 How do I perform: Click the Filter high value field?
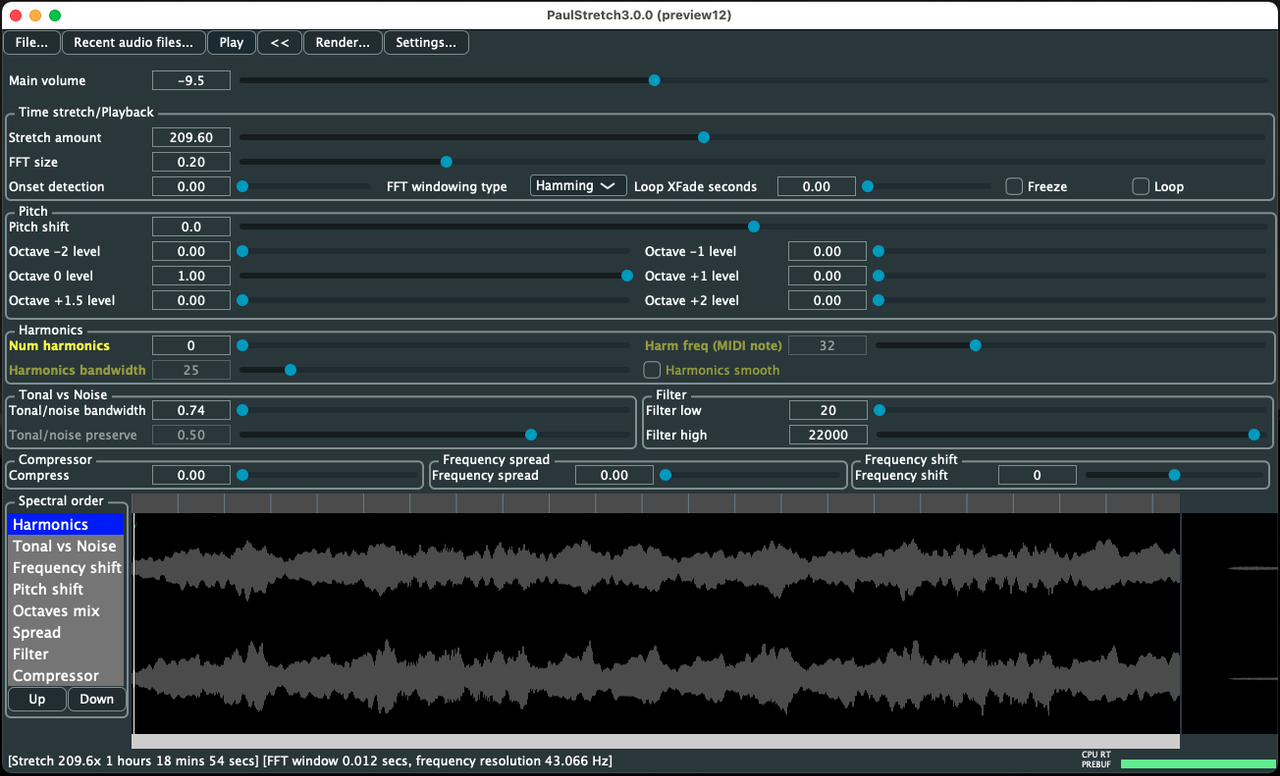827,435
